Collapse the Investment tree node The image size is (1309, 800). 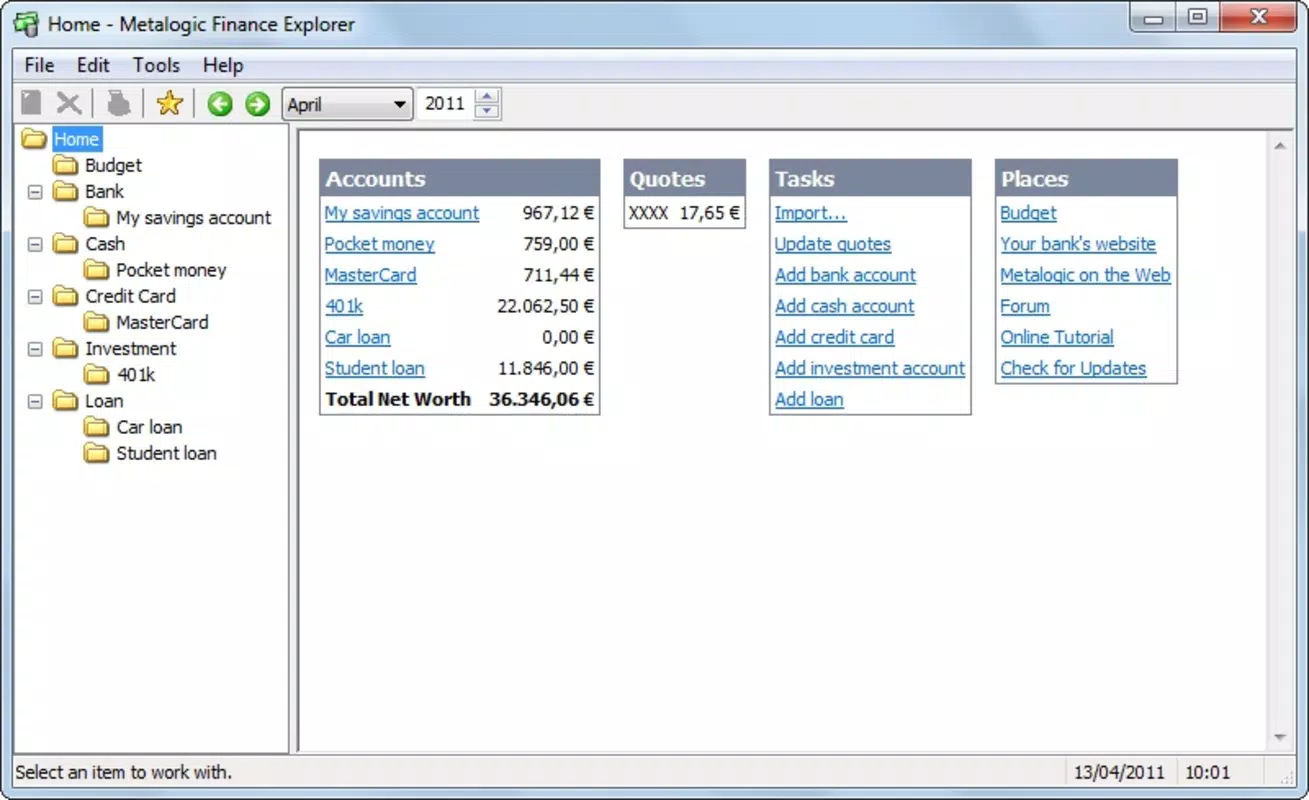tap(35, 348)
